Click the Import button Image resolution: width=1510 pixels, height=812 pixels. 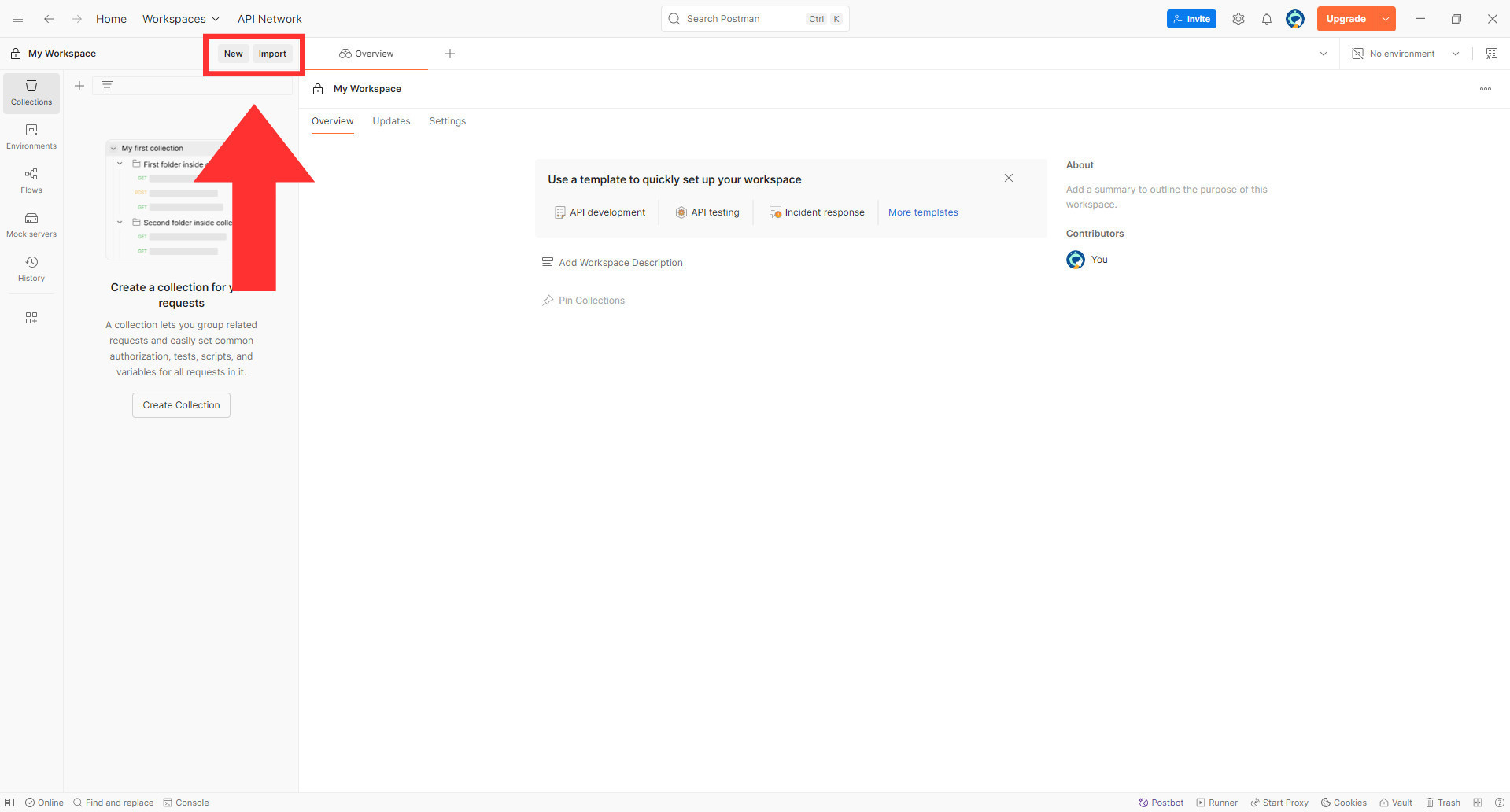point(272,54)
